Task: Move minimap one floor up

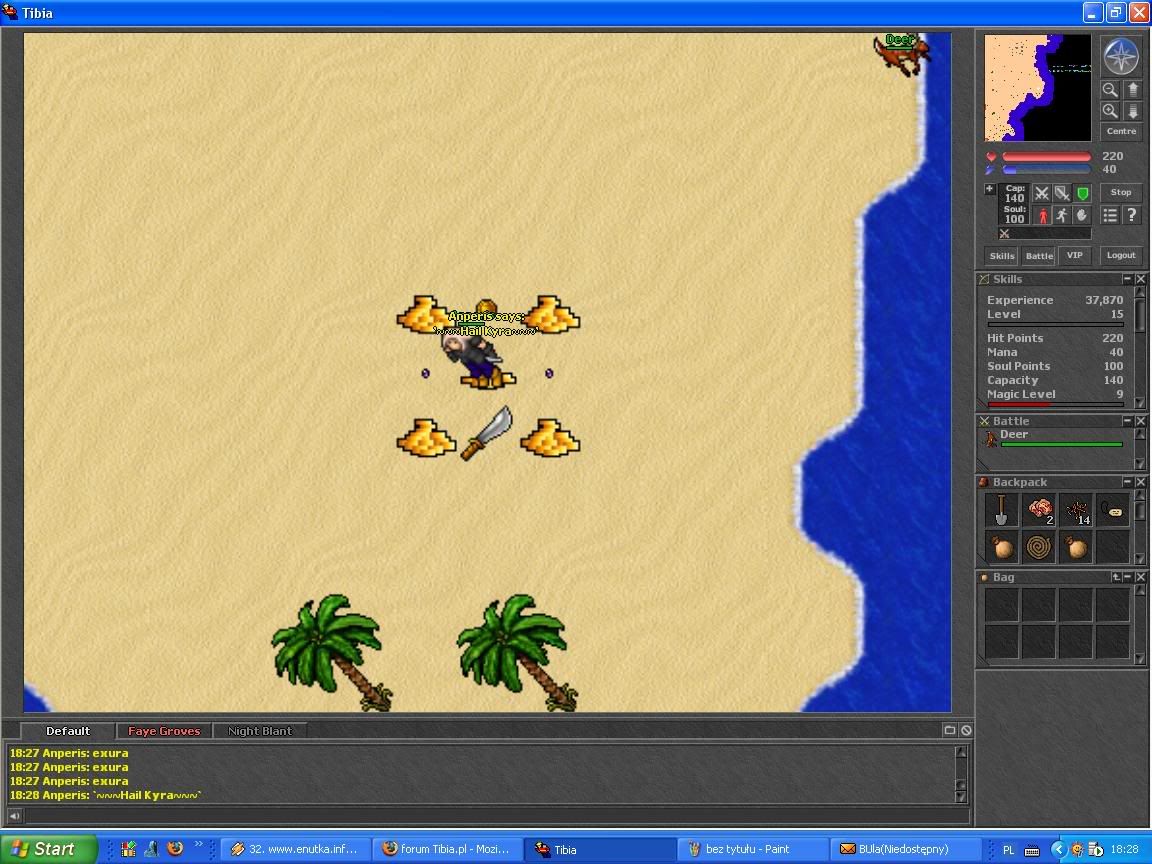Action: [x=1132, y=90]
